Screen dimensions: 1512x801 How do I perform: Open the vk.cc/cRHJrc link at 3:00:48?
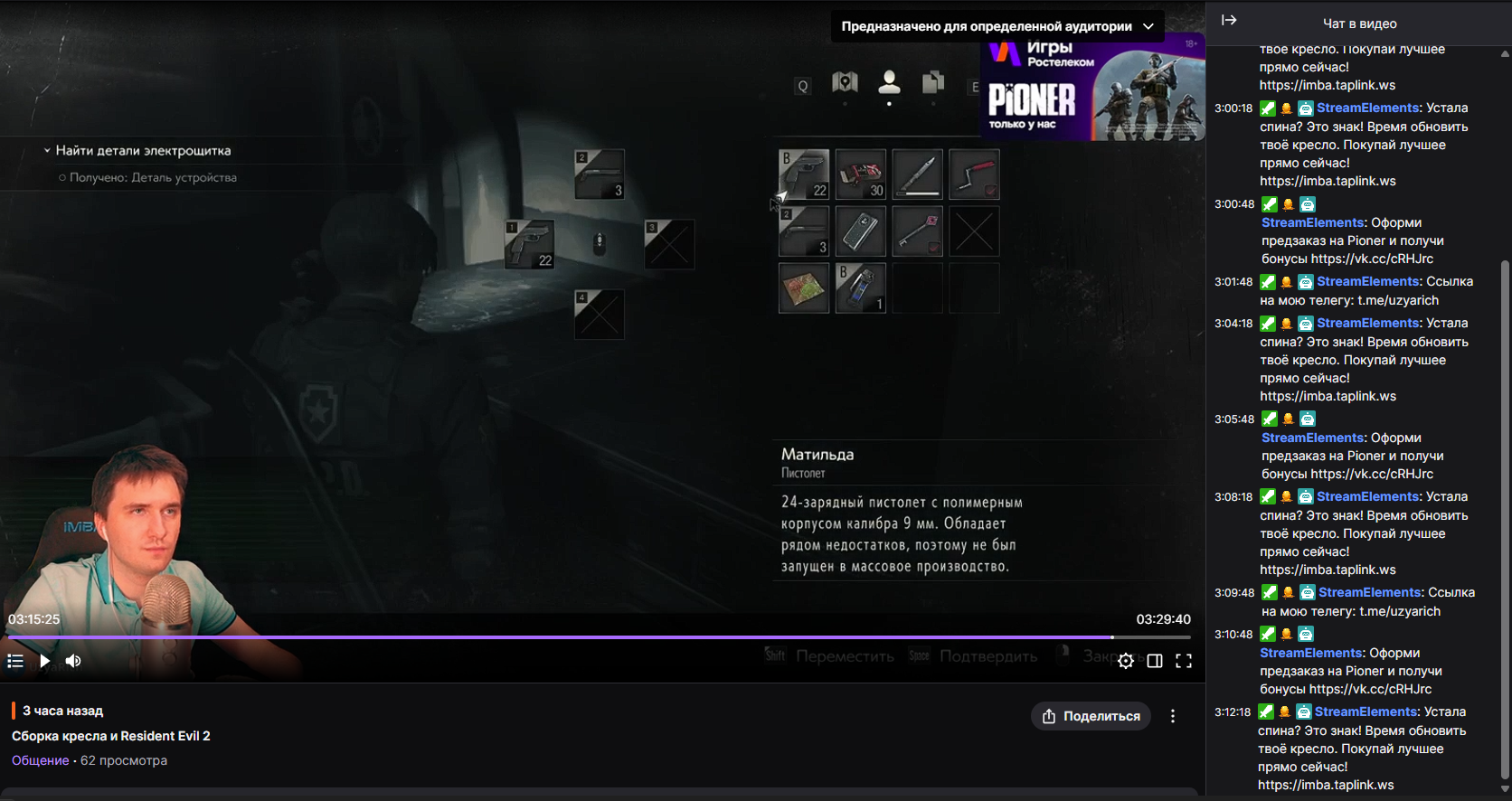(1372, 259)
